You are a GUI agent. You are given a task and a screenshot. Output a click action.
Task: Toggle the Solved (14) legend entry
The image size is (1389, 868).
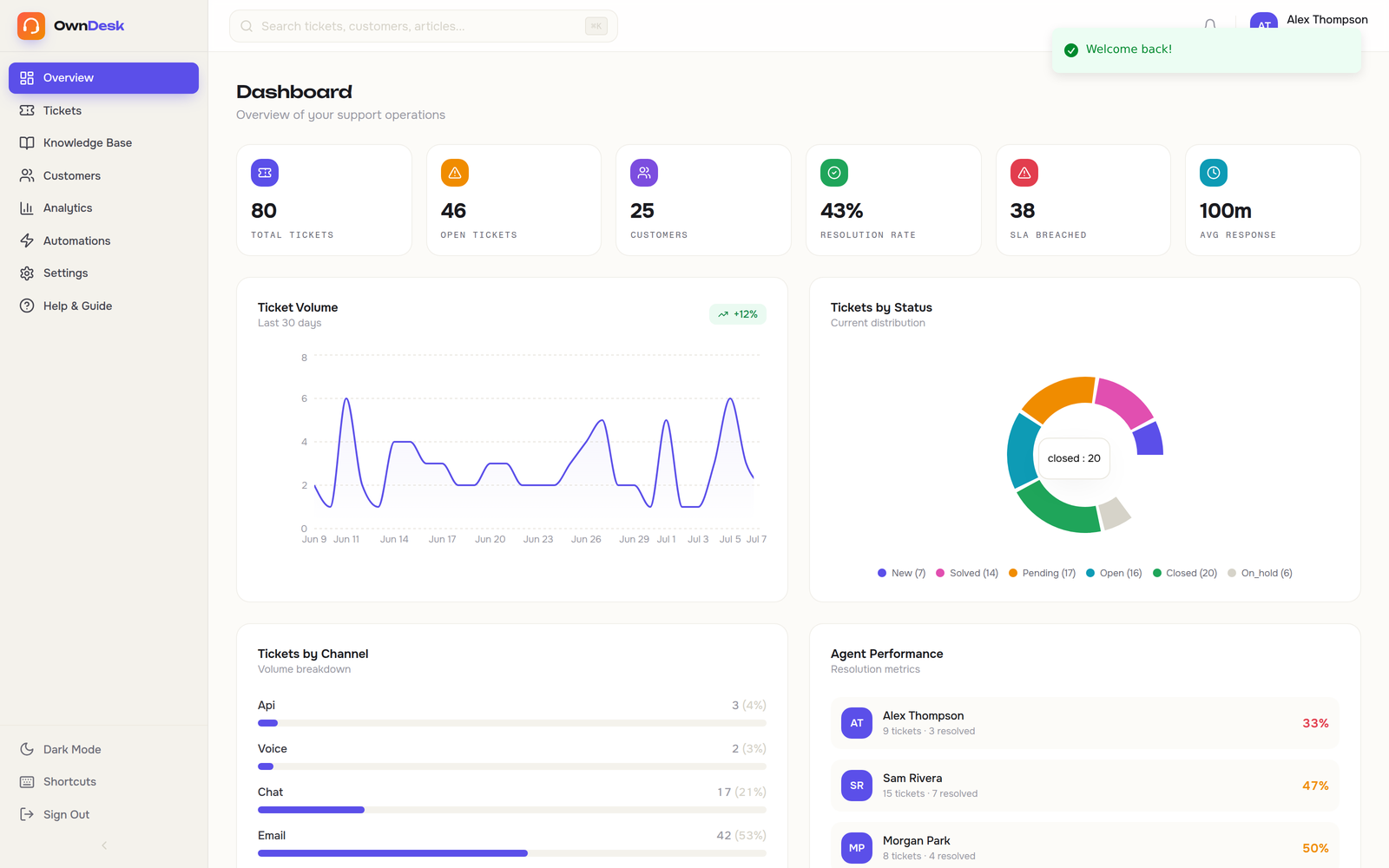click(967, 573)
